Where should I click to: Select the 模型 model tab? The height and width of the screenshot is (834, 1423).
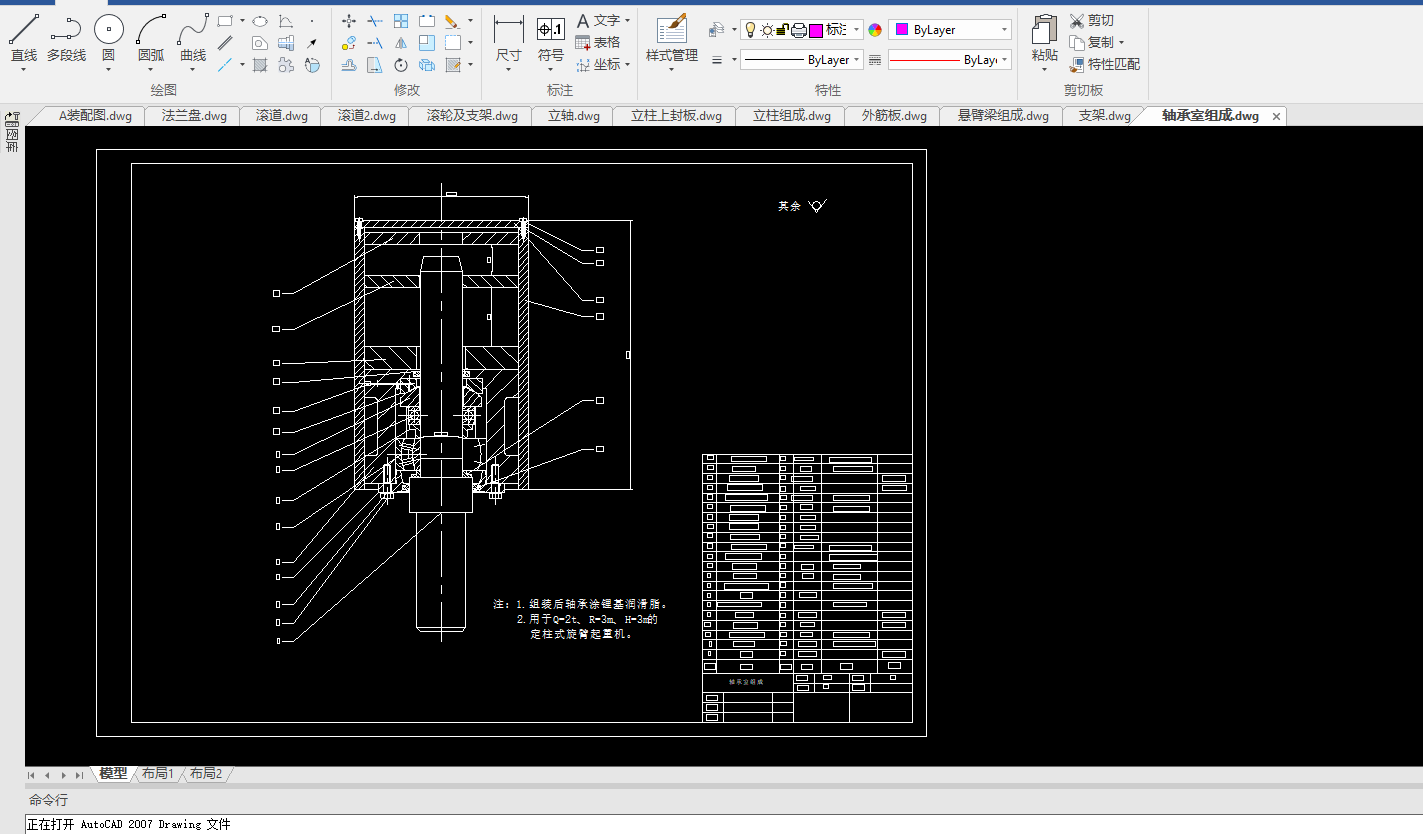[113, 773]
